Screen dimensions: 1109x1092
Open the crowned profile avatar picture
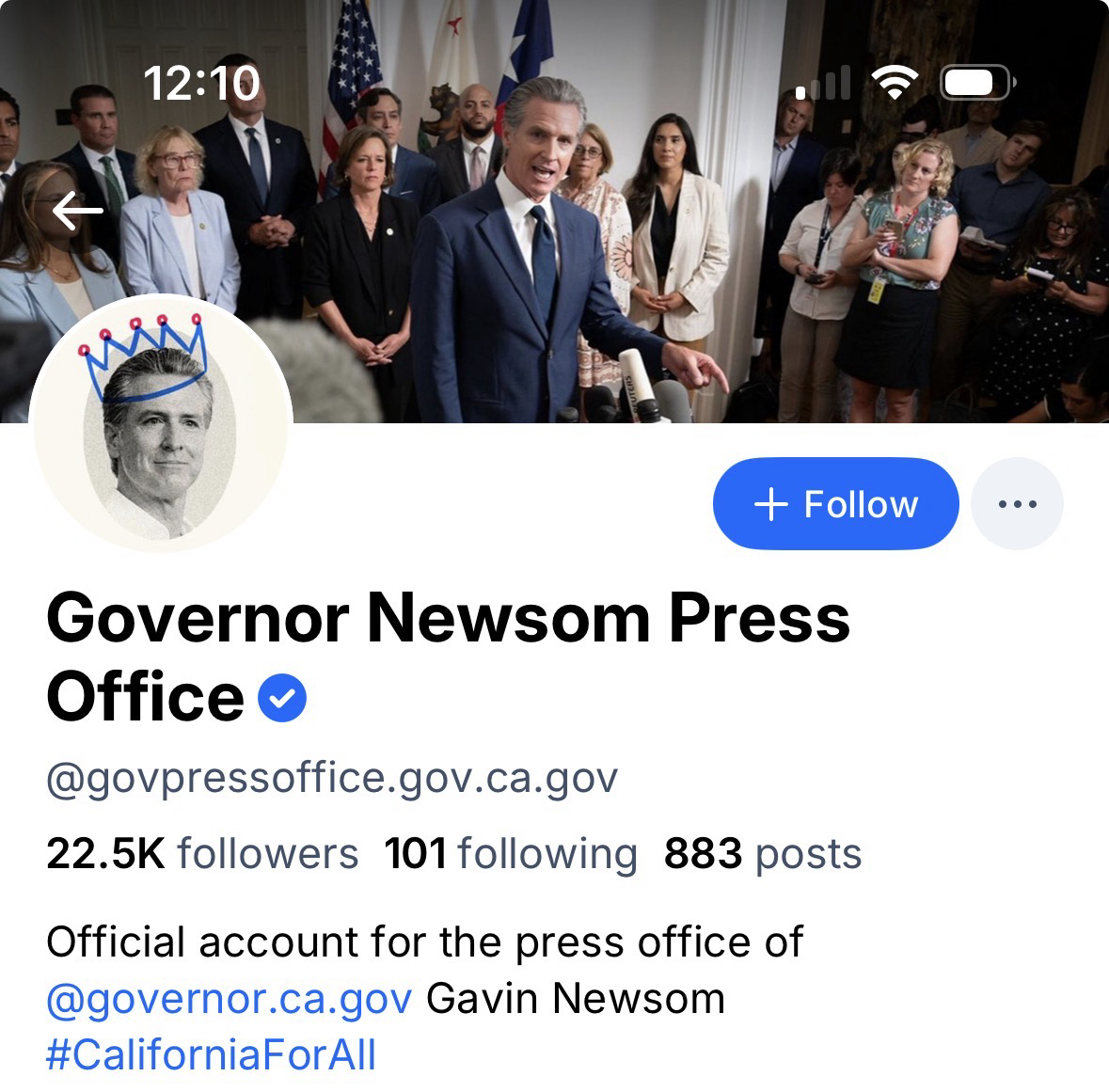162,423
